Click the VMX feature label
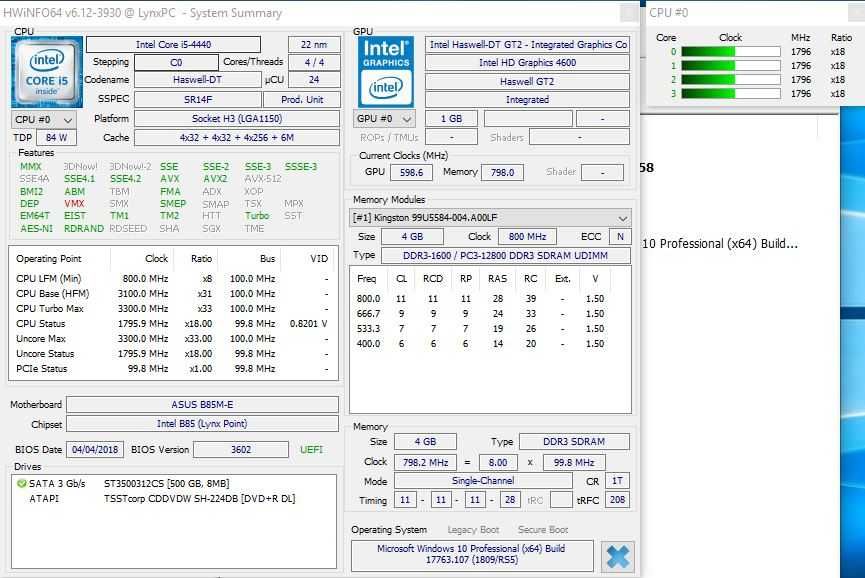Image resolution: width=865 pixels, height=578 pixels. [x=74, y=204]
